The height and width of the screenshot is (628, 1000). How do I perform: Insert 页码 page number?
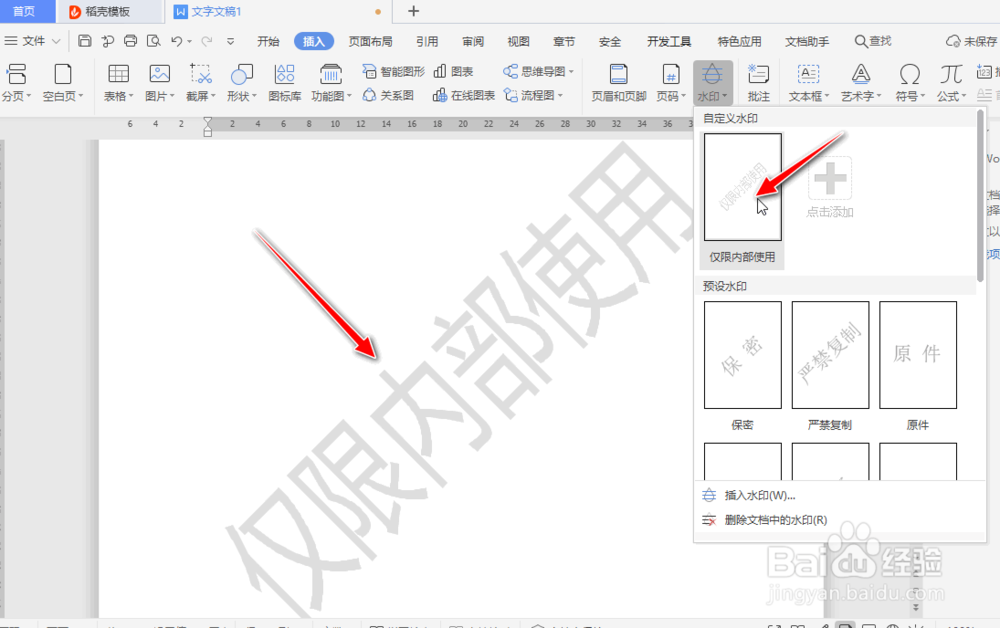coord(671,82)
